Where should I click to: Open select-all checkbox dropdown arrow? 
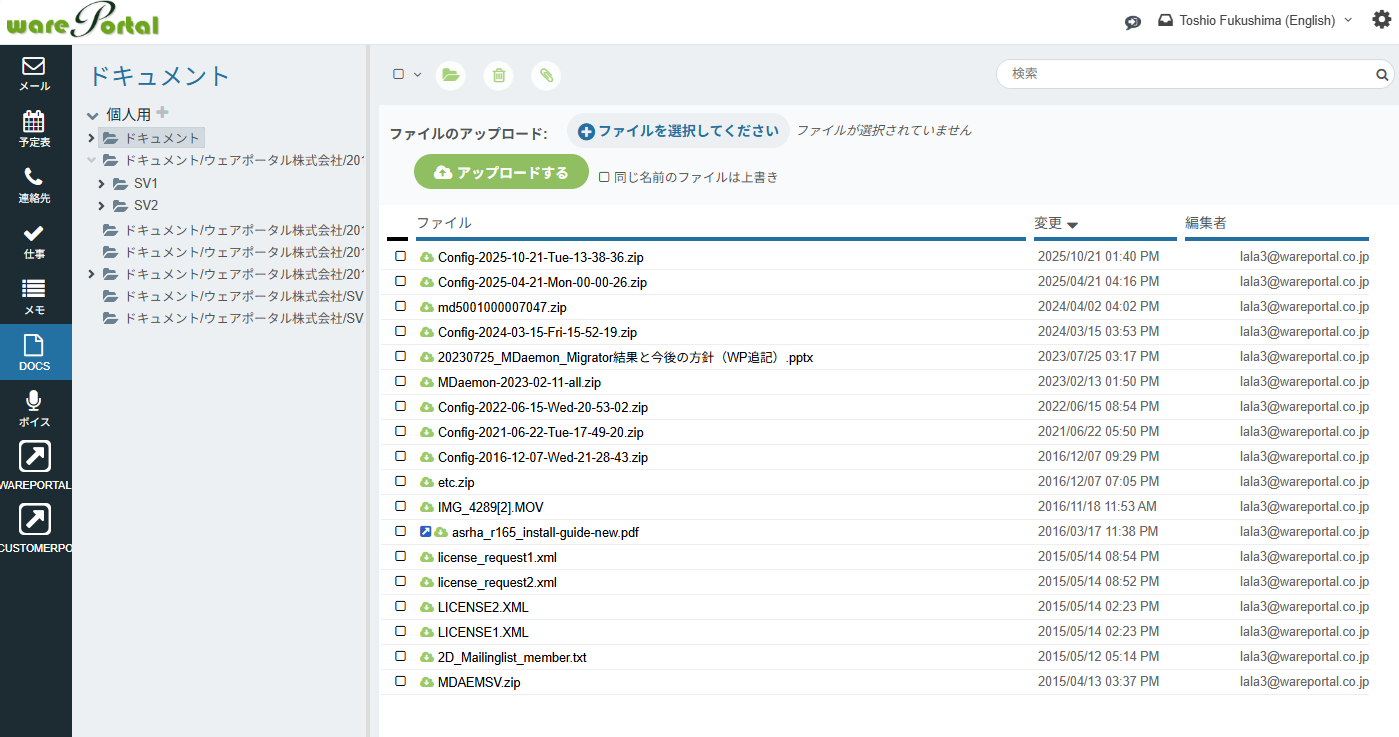tap(418, 75)
